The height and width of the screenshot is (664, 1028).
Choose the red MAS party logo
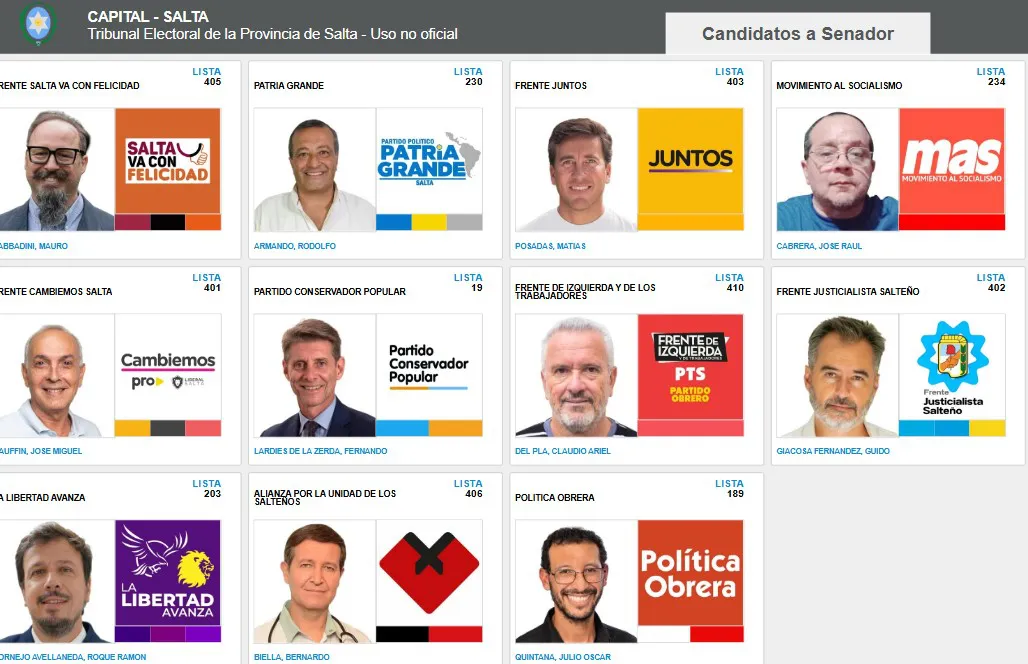(952, 161)
